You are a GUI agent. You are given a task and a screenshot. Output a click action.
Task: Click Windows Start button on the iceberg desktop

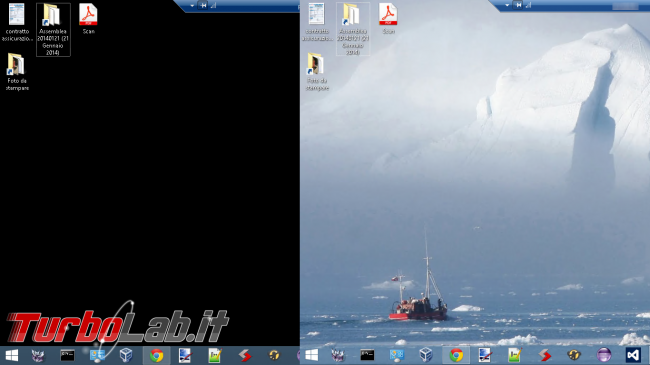tap(312, 355)
